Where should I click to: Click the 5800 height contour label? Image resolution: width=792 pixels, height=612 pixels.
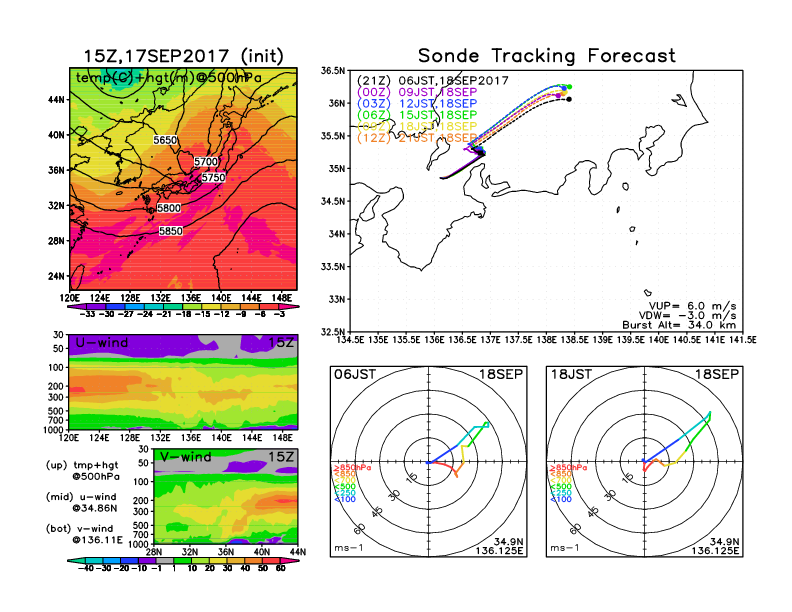click(x=169, y=208)
